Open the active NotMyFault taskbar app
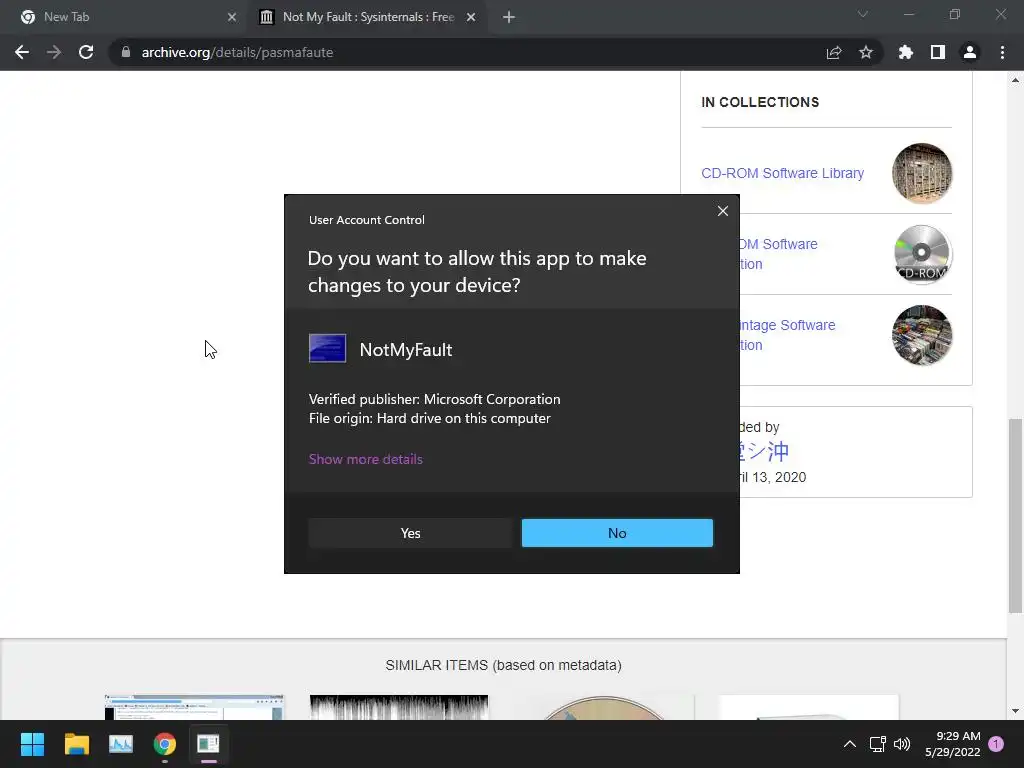The image size is (1024, 768). (208, 744)
